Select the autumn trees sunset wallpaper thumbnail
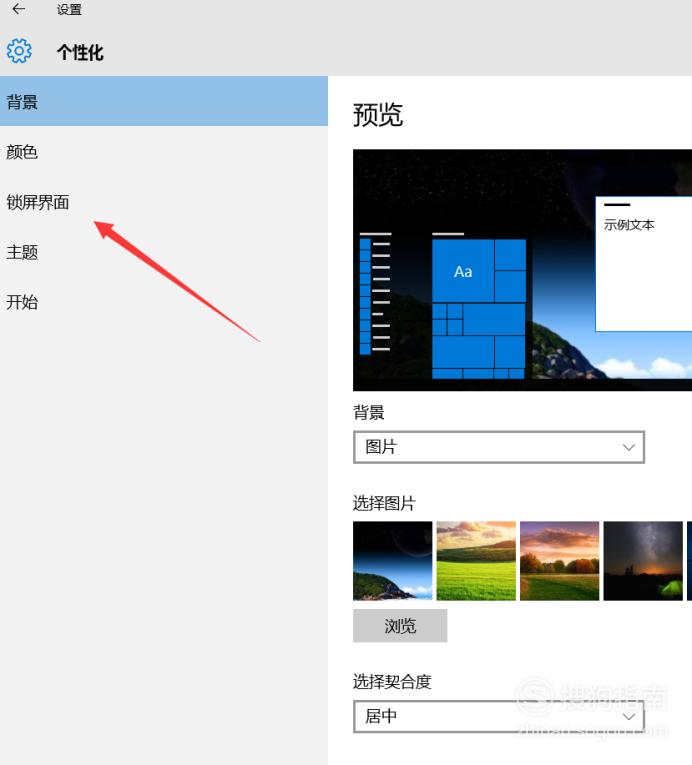 pos(559,561)
